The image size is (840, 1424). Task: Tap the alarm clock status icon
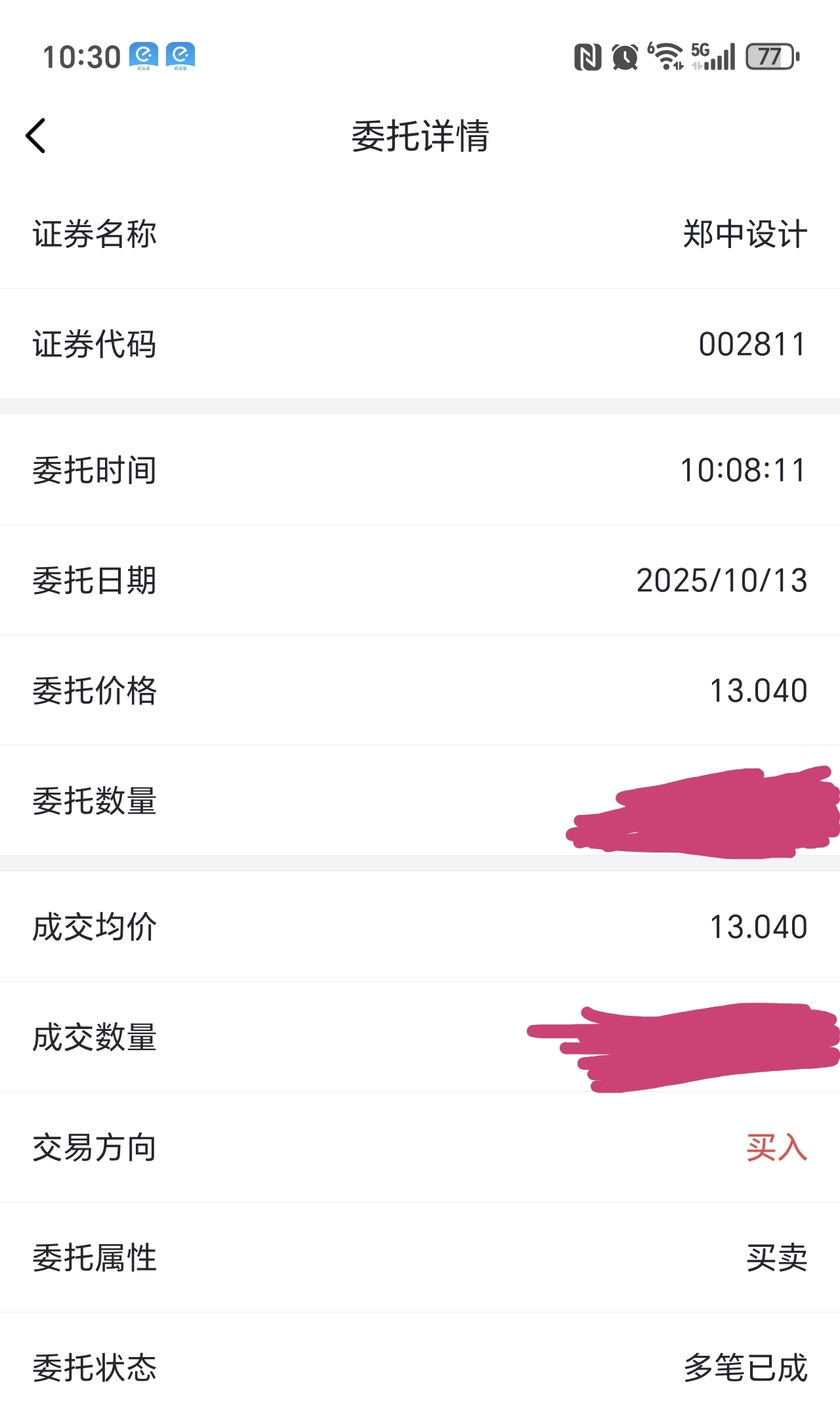[625, 57]
